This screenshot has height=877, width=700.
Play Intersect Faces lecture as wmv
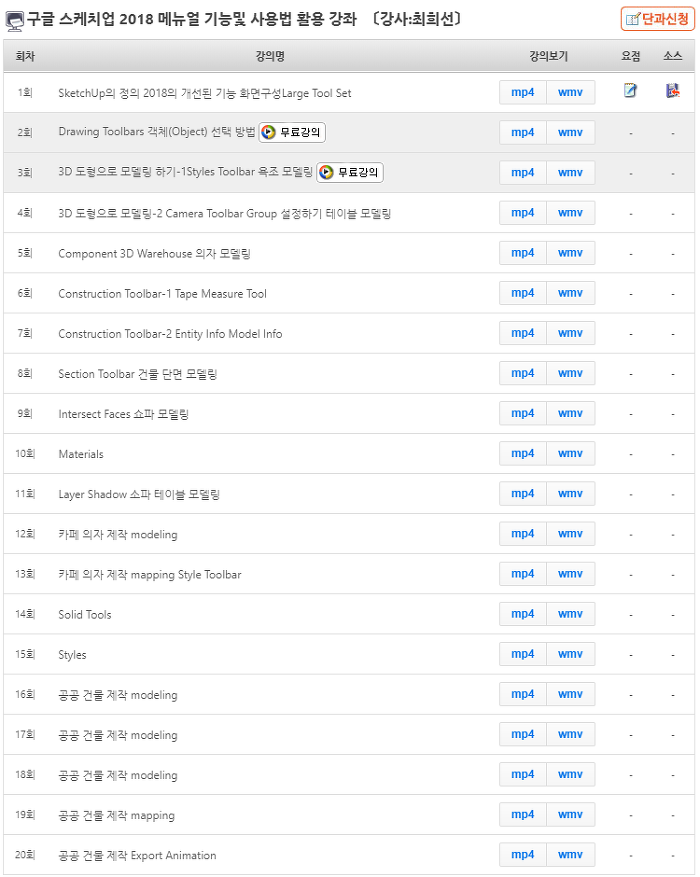(570, 413)
